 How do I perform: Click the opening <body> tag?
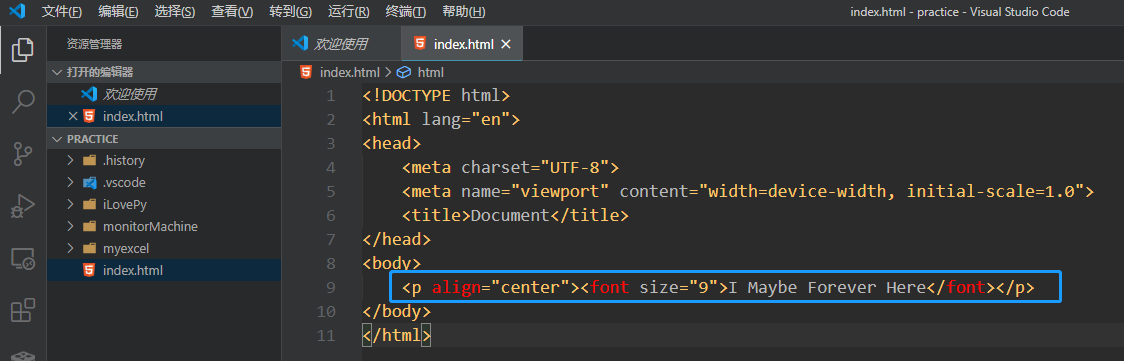click(392, 264)
